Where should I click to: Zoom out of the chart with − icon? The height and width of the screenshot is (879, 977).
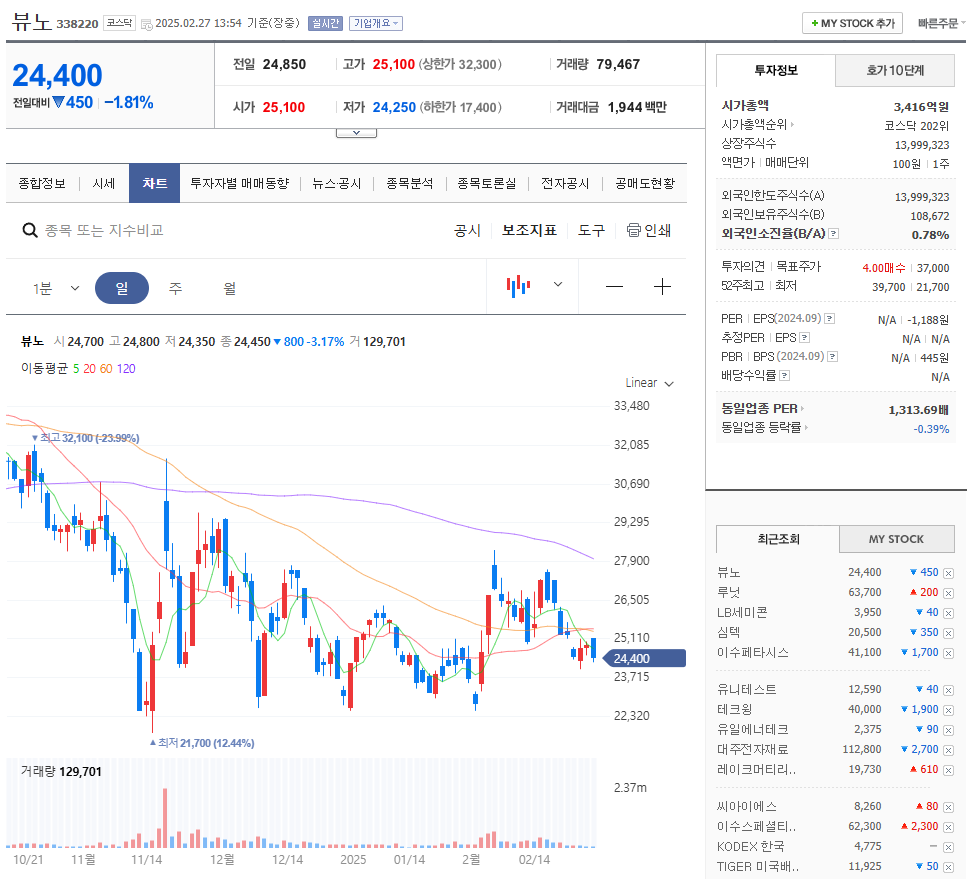[x=615, y=287]
